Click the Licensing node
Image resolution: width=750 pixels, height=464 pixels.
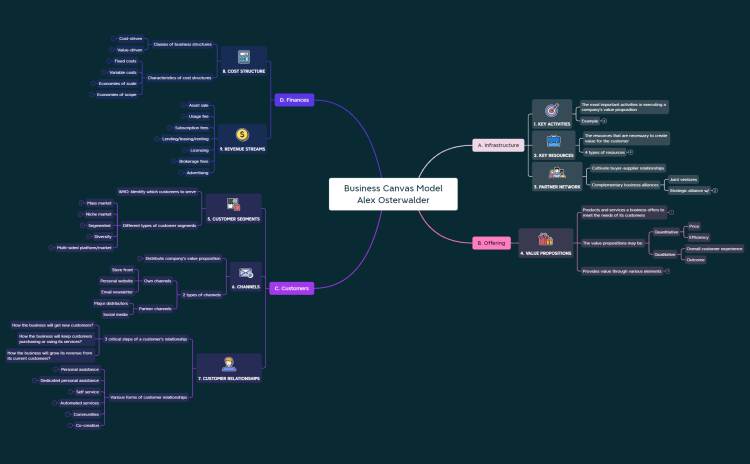[199, 150]
